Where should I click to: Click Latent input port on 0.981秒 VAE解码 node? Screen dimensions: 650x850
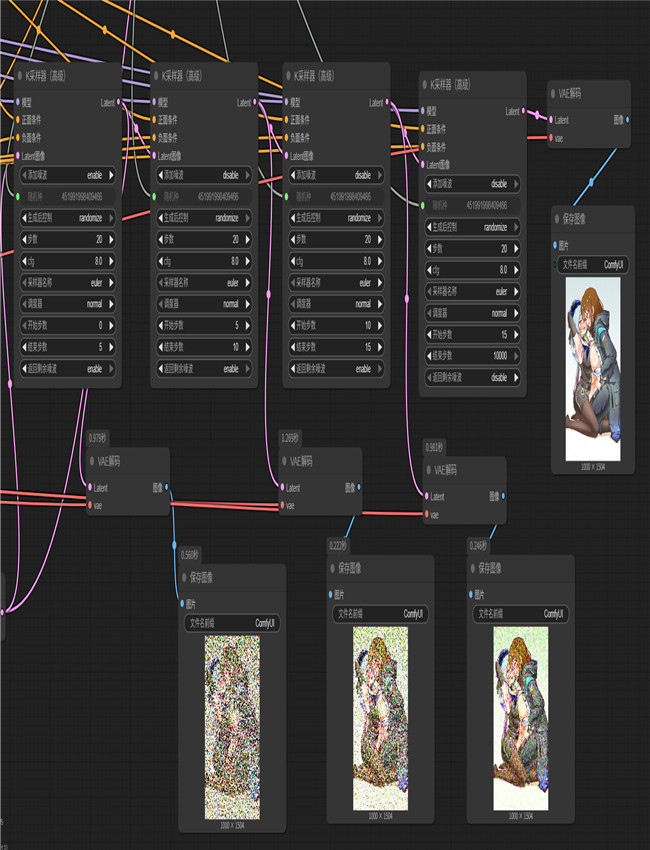coord(426,496)
